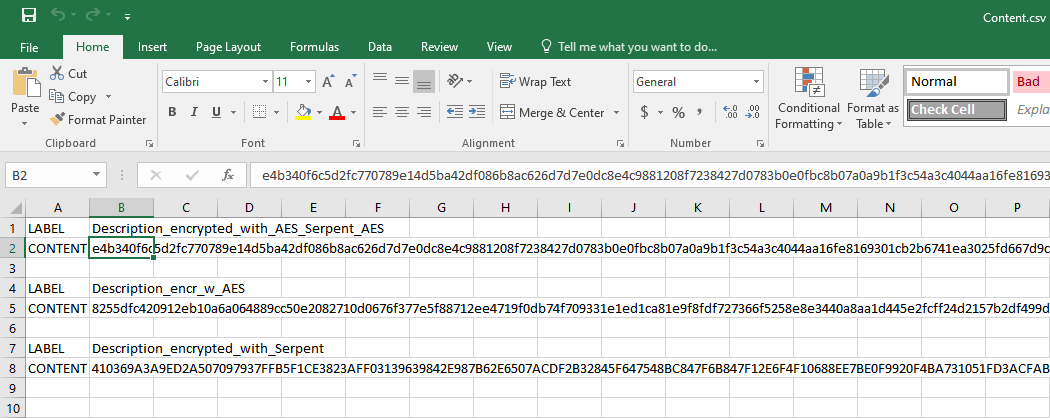The width and height of the screenshot is (1050, 418).
Task: Apply the Bad cell style
Action: (x=1031, y=82)
